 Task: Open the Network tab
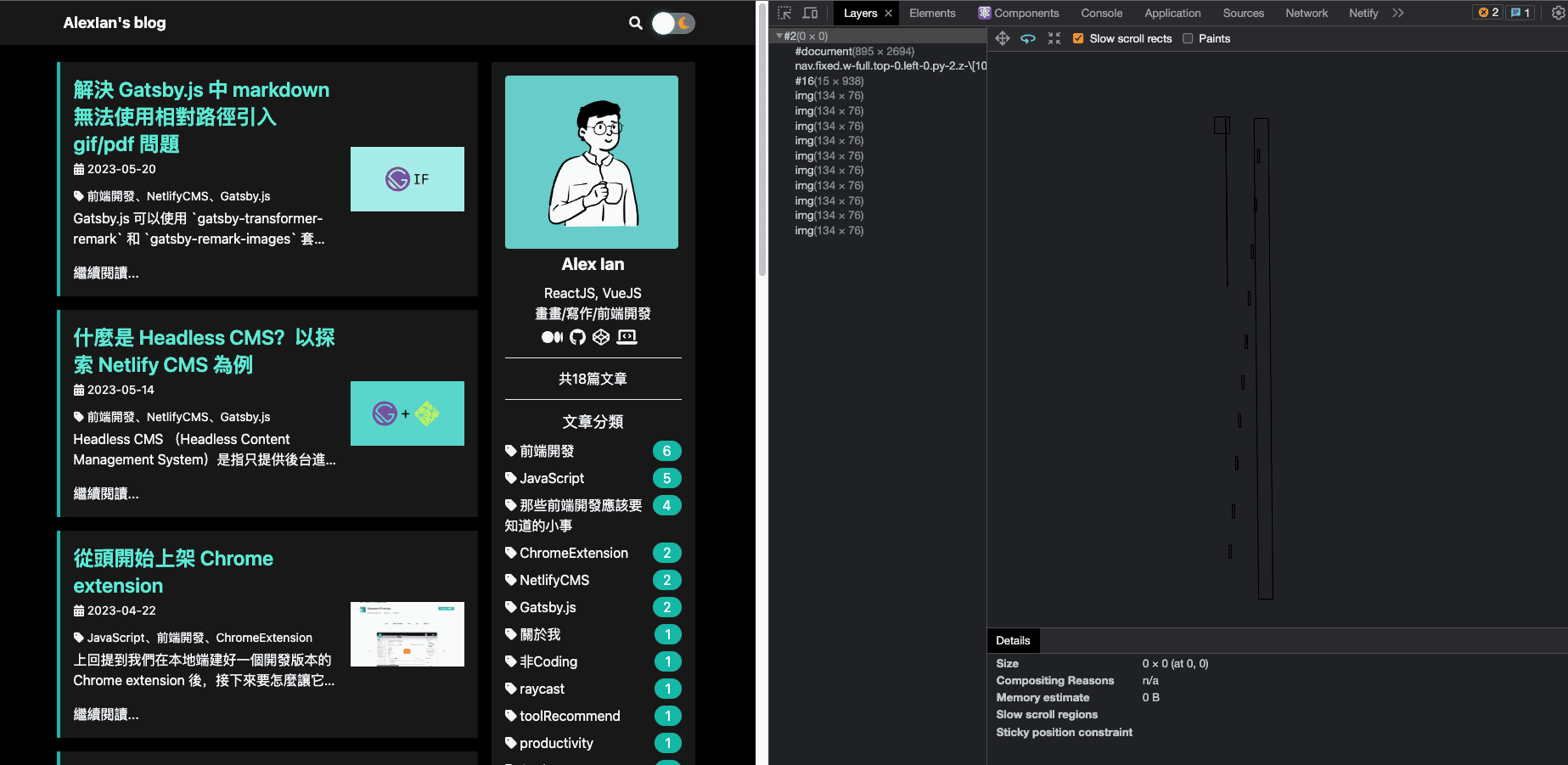tap(1306, 13)
